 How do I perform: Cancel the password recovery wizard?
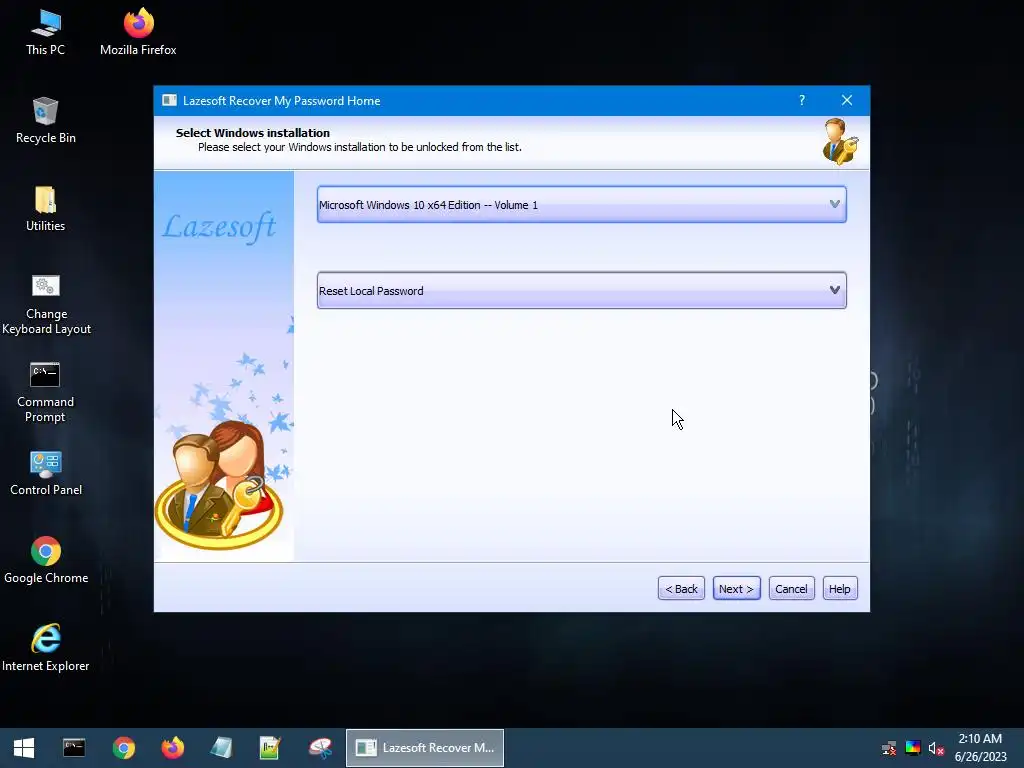coord(792,588)
